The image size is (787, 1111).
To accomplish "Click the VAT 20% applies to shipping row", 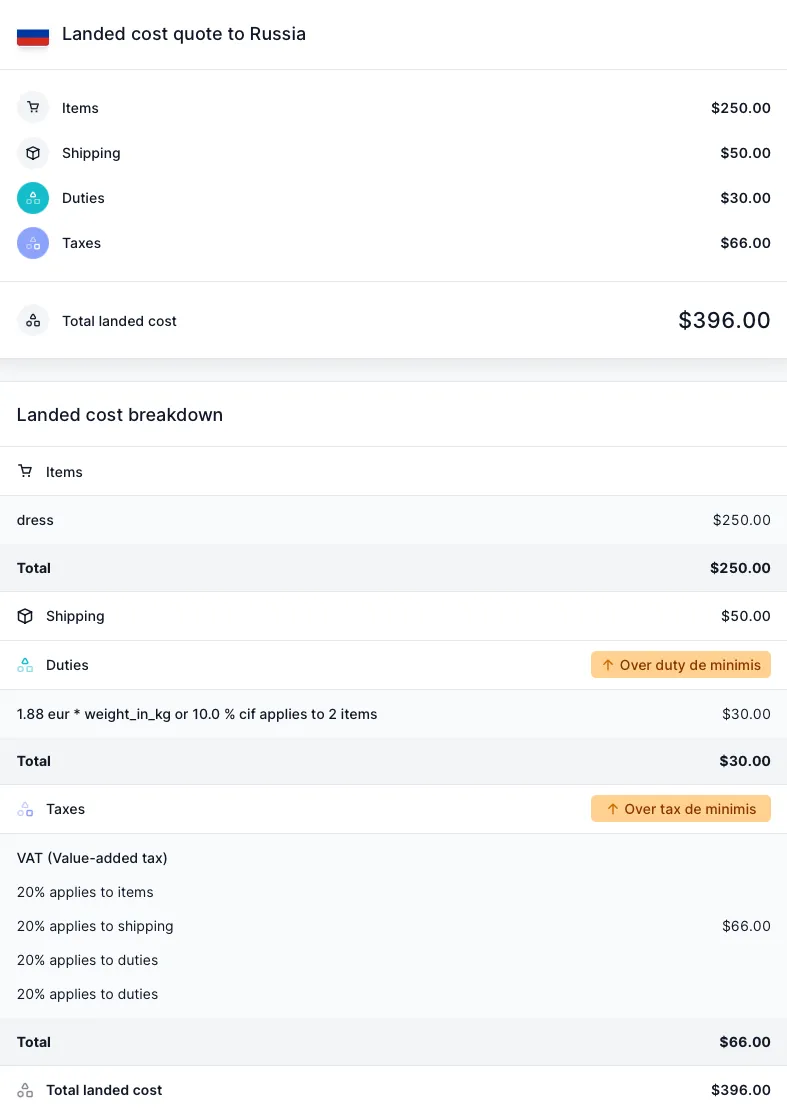I will [95, 926].
